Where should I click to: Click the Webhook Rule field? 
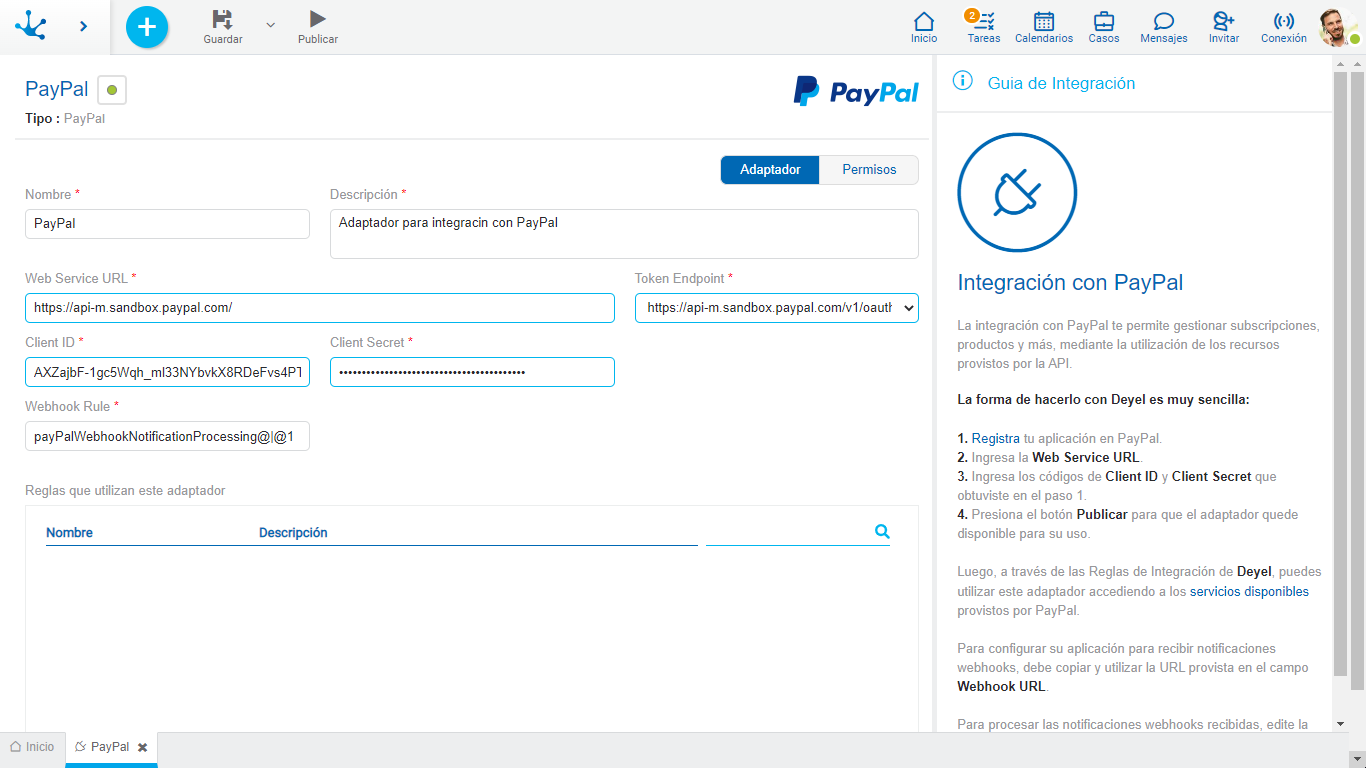point(167,436)
